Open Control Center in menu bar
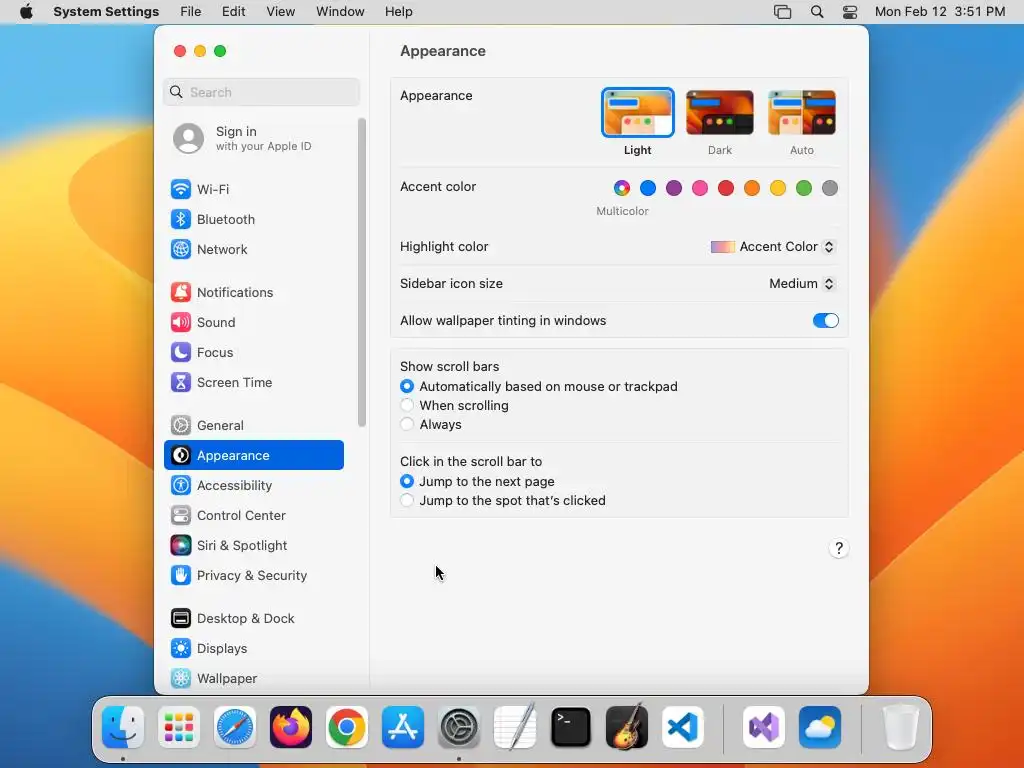 850,12
